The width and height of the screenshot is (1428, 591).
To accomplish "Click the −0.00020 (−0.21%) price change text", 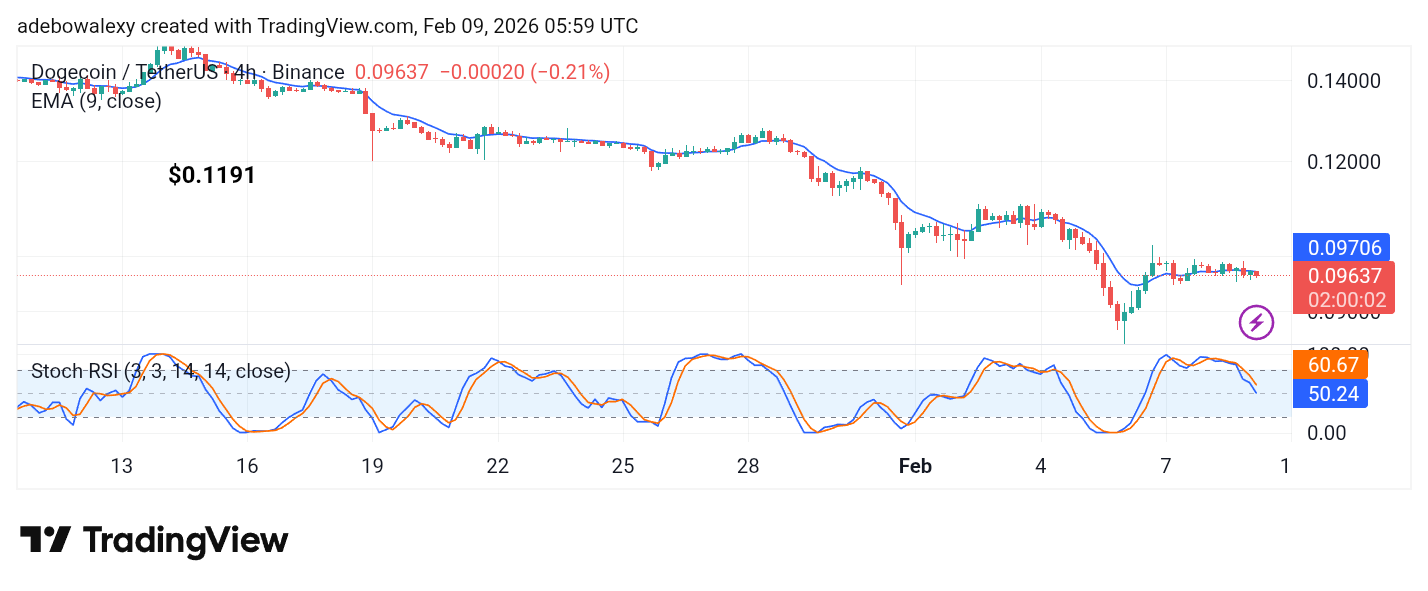I will (525, 72).
